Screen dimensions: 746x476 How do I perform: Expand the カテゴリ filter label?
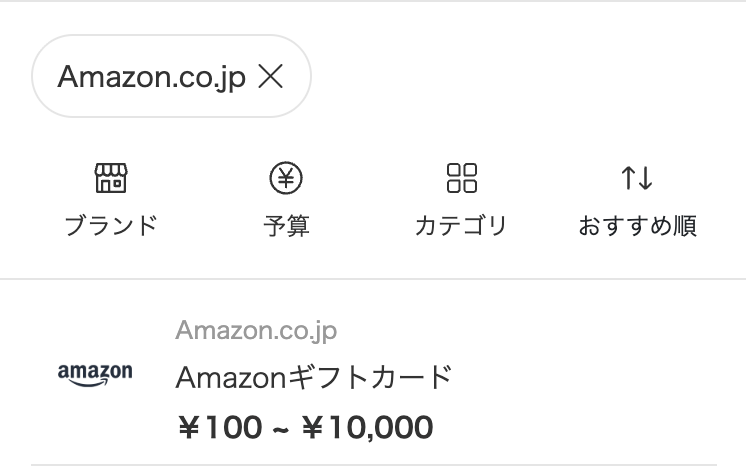461,226
